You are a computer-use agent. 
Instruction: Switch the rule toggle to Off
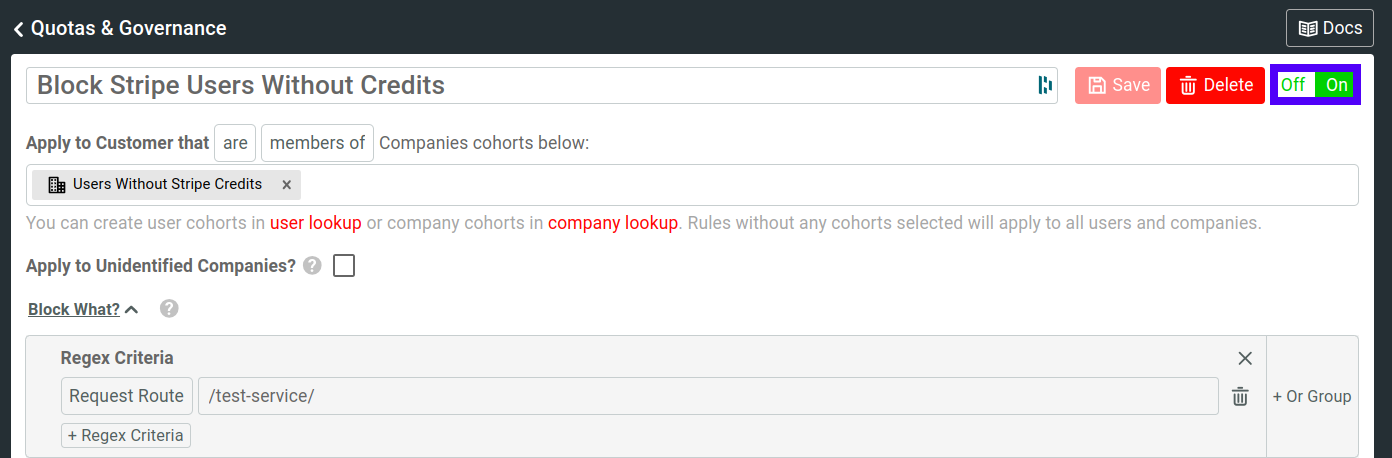tap(1293, 85)
